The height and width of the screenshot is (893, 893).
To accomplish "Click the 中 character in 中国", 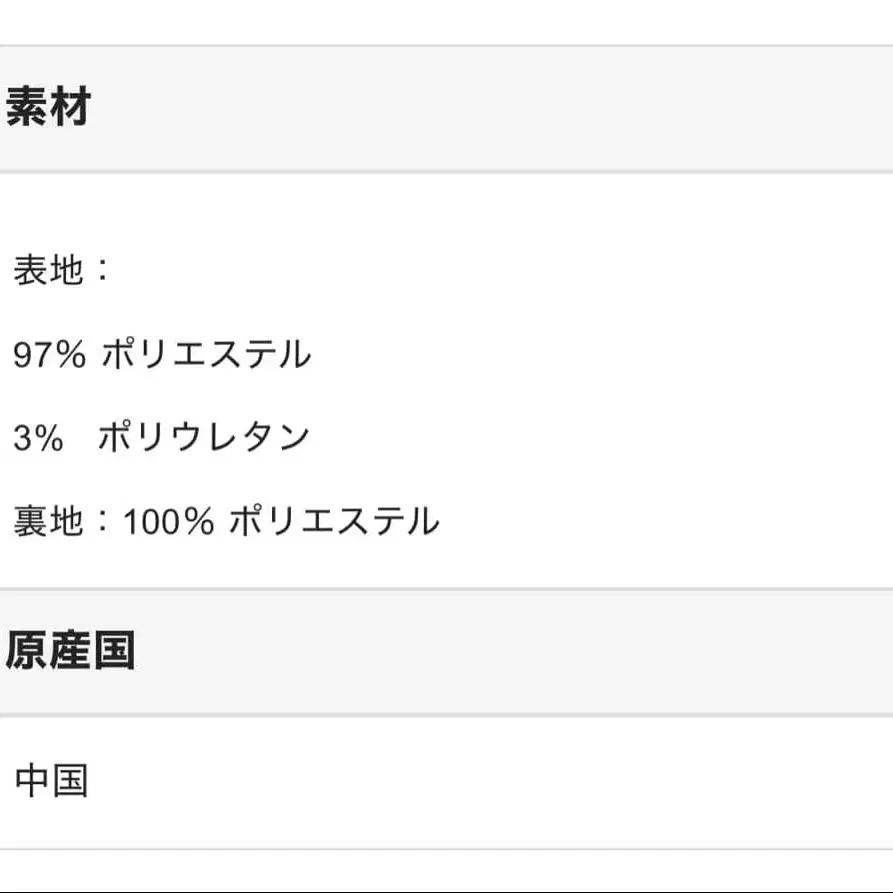I will tap(32, 780).
